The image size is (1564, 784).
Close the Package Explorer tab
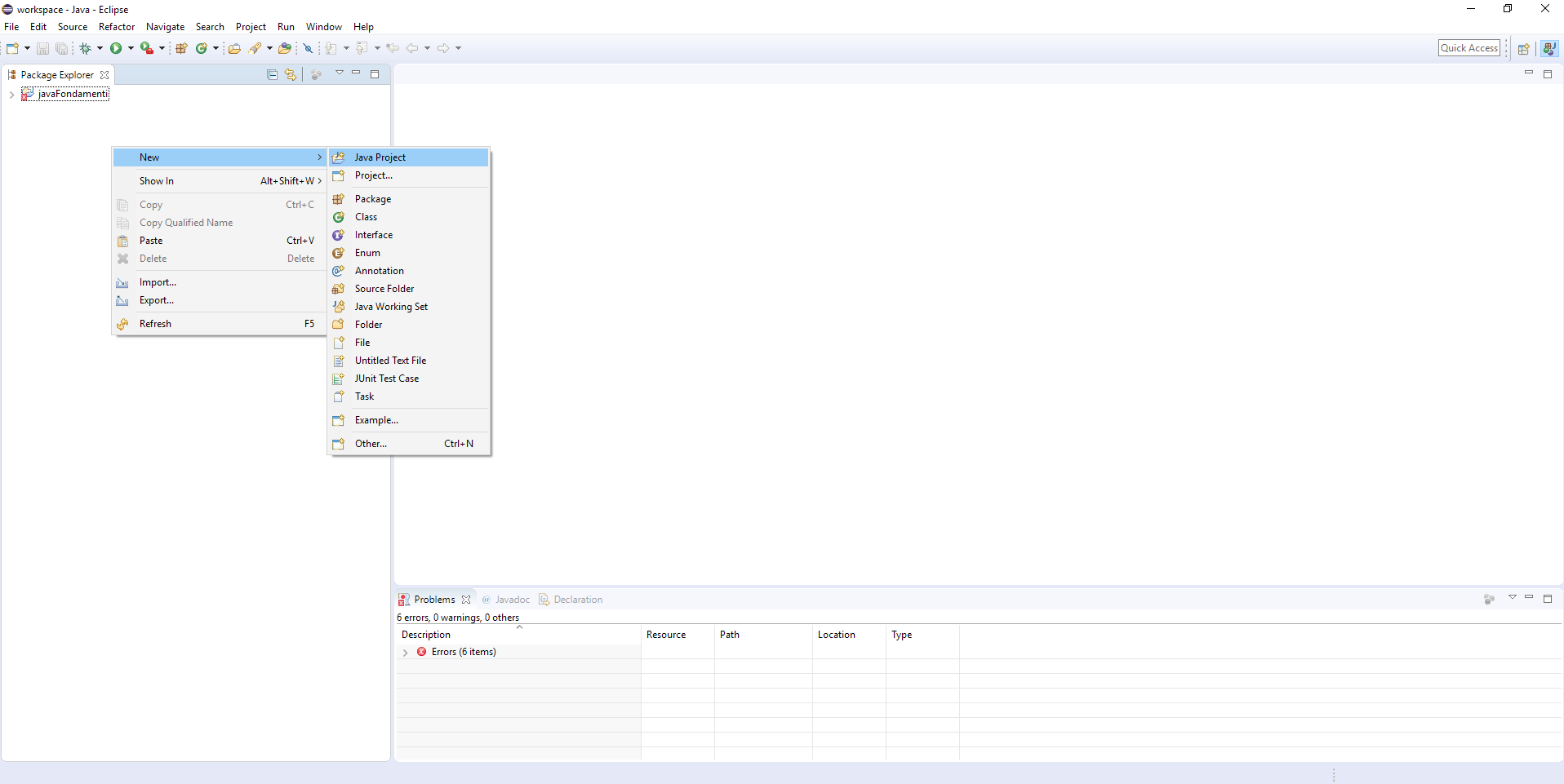[x=104, y=75]
